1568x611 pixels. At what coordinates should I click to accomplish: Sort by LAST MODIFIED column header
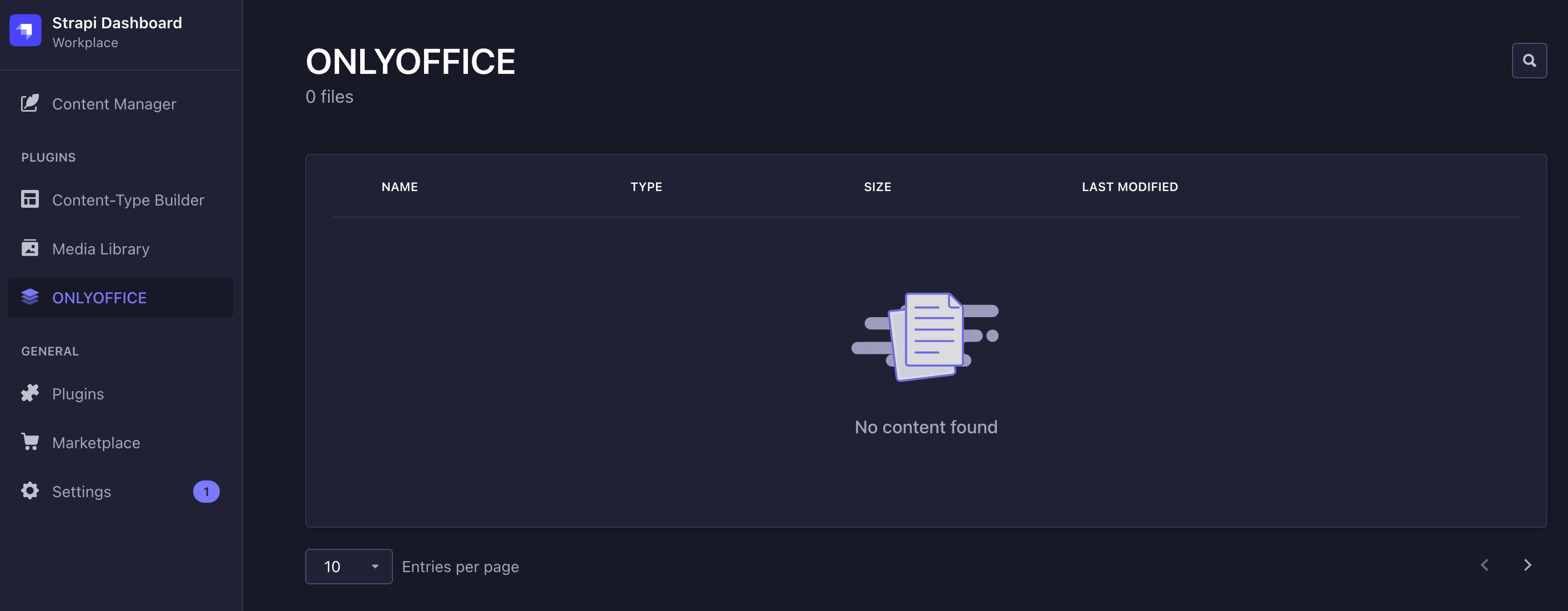[x=1130, y=187]
